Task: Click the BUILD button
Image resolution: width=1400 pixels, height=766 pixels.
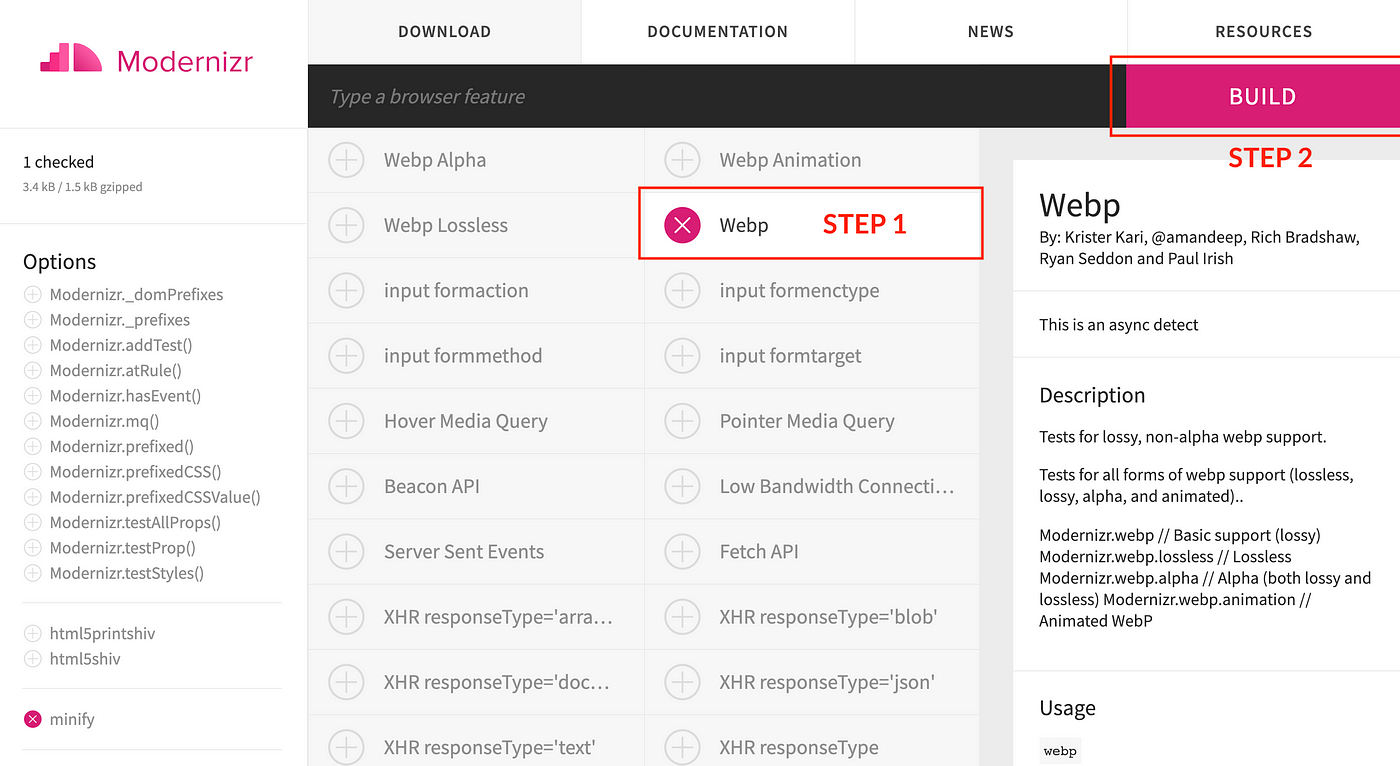Action: pos(1263,97)
